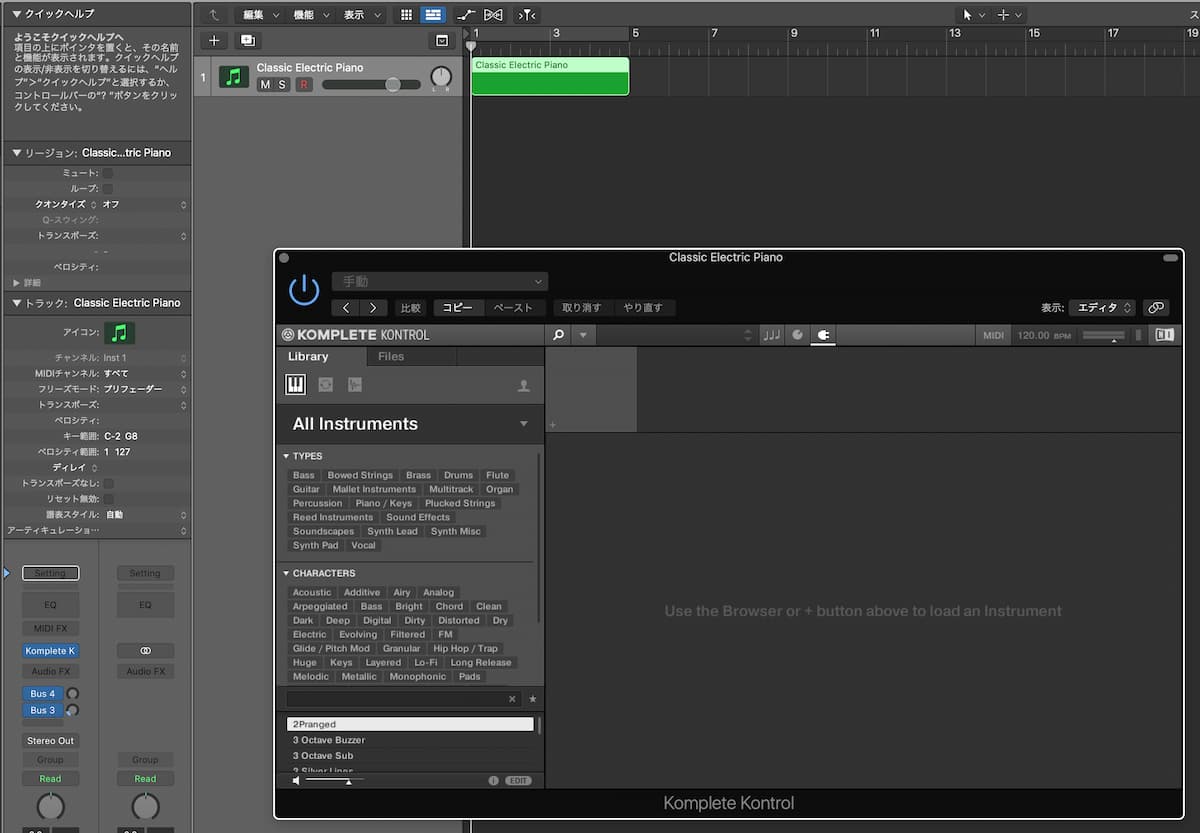Viewport: 1200px width, 833px height.
Task: Click the stereo link button on second channel strip
Action: coord(145,651)
